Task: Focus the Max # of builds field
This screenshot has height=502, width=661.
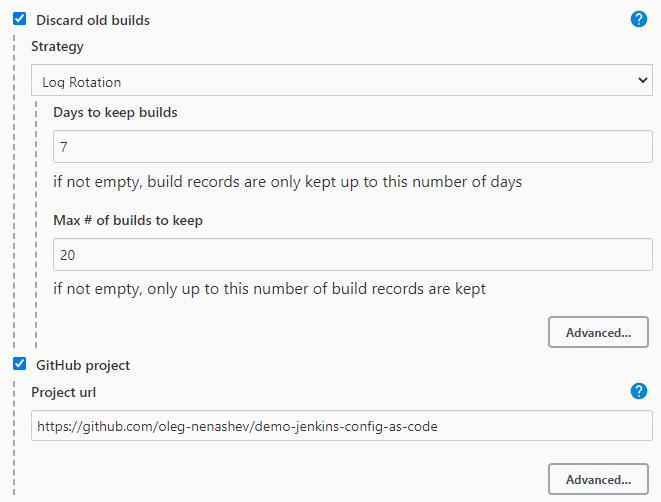Action: tap(352, 254)
